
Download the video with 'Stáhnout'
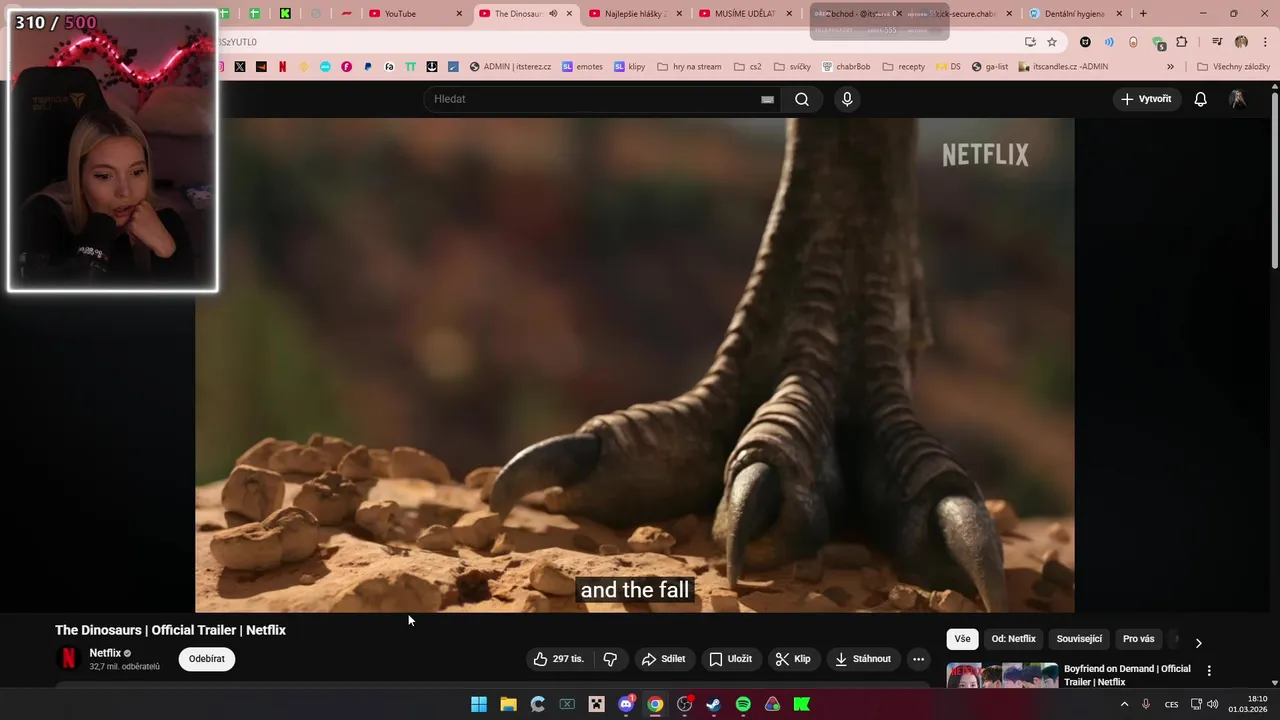[863, 659]
